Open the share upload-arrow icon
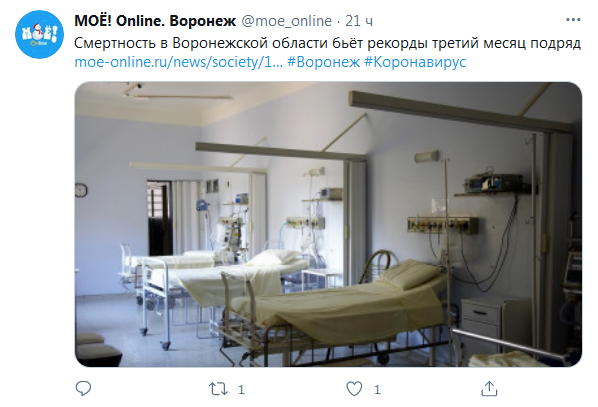The image size is (598, 407). (x=489, y=389)
